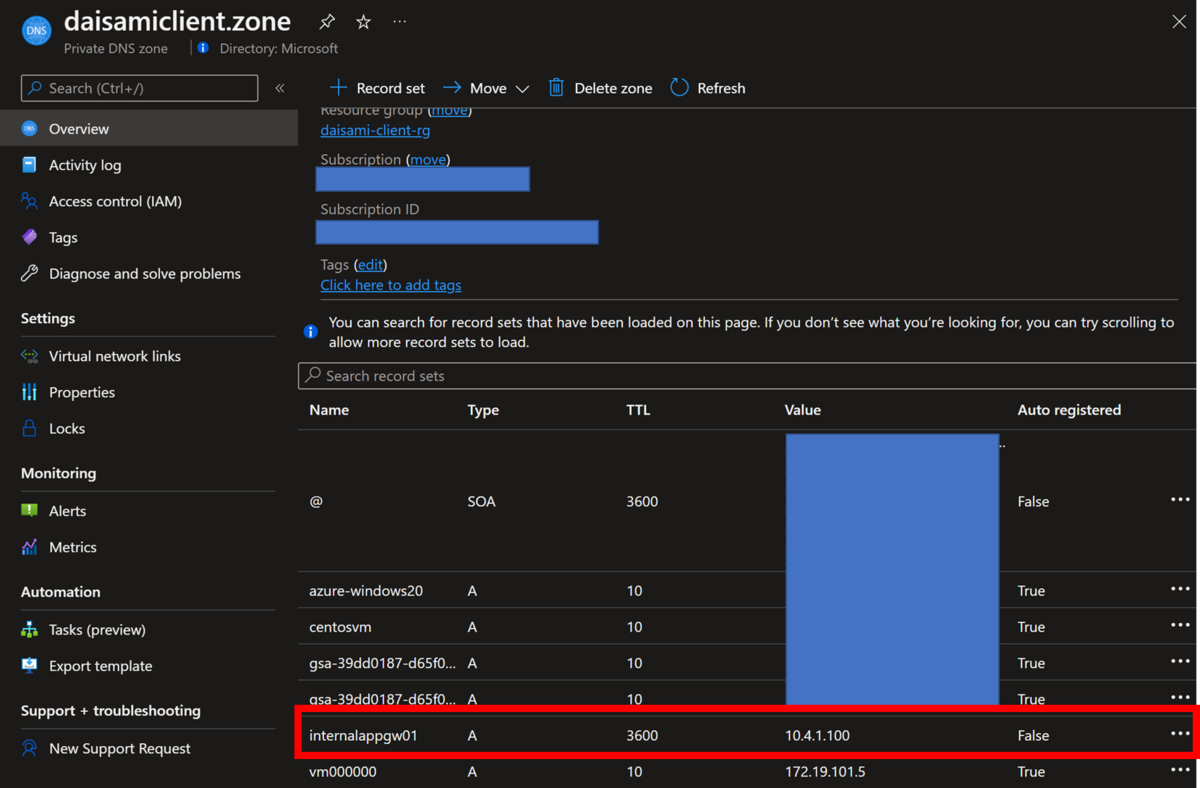
Task: Open Tasks (preview)
Action: [97, 630]
